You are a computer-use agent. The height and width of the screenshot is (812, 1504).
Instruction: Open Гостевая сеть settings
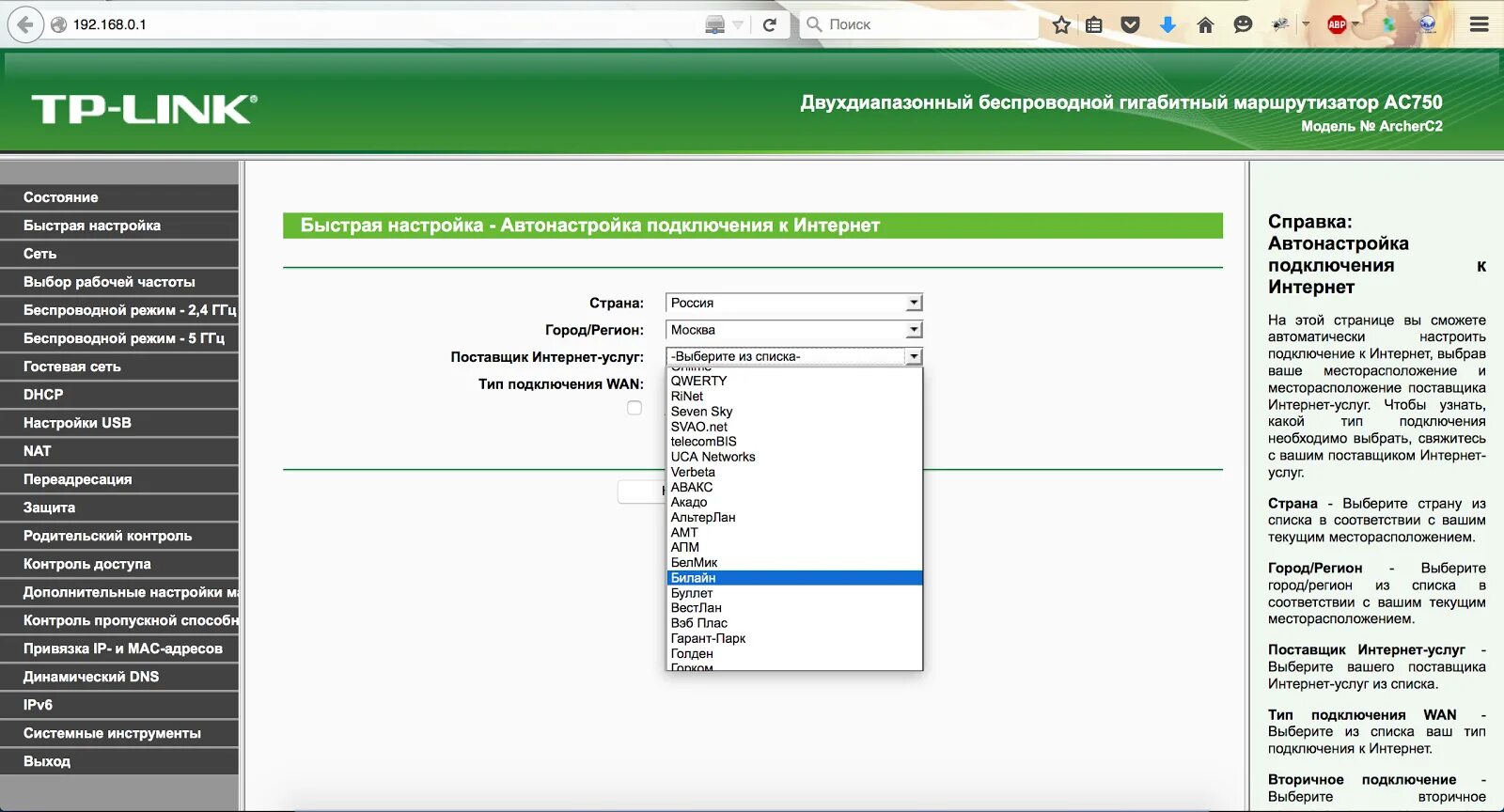[119, 367]
